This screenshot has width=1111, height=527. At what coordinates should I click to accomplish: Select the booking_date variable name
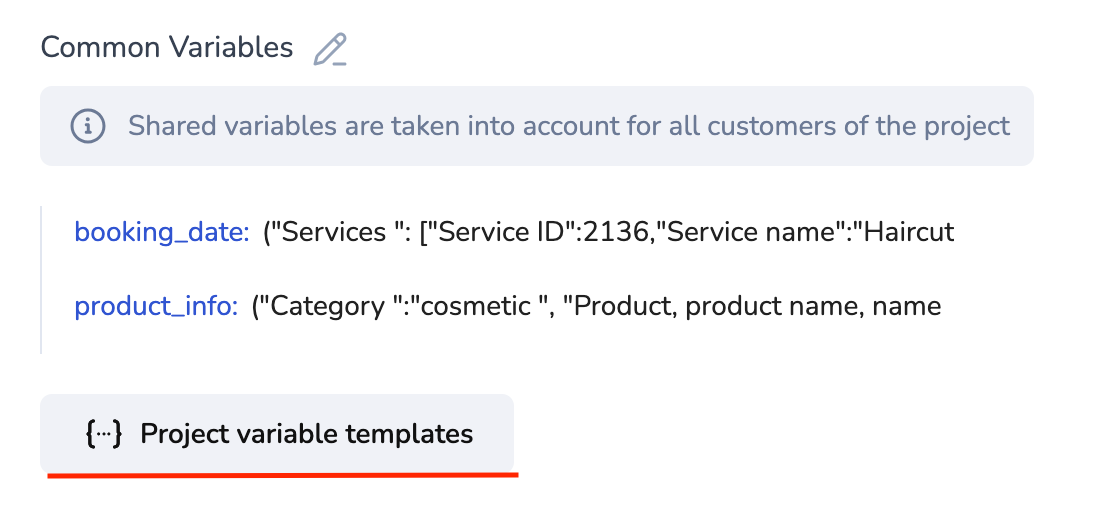162,233
